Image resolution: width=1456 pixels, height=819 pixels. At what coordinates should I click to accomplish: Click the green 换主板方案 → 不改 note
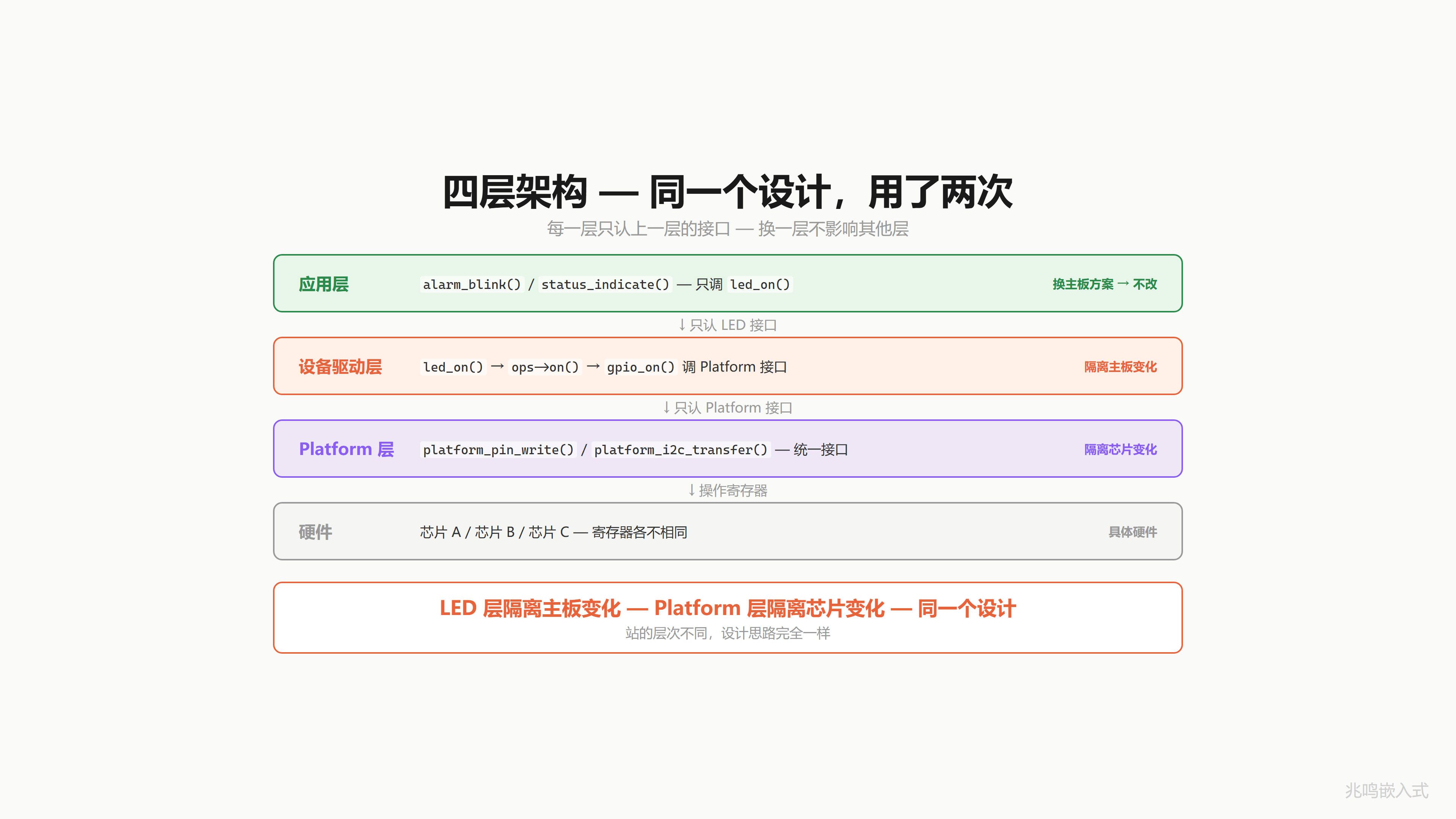1105,284
